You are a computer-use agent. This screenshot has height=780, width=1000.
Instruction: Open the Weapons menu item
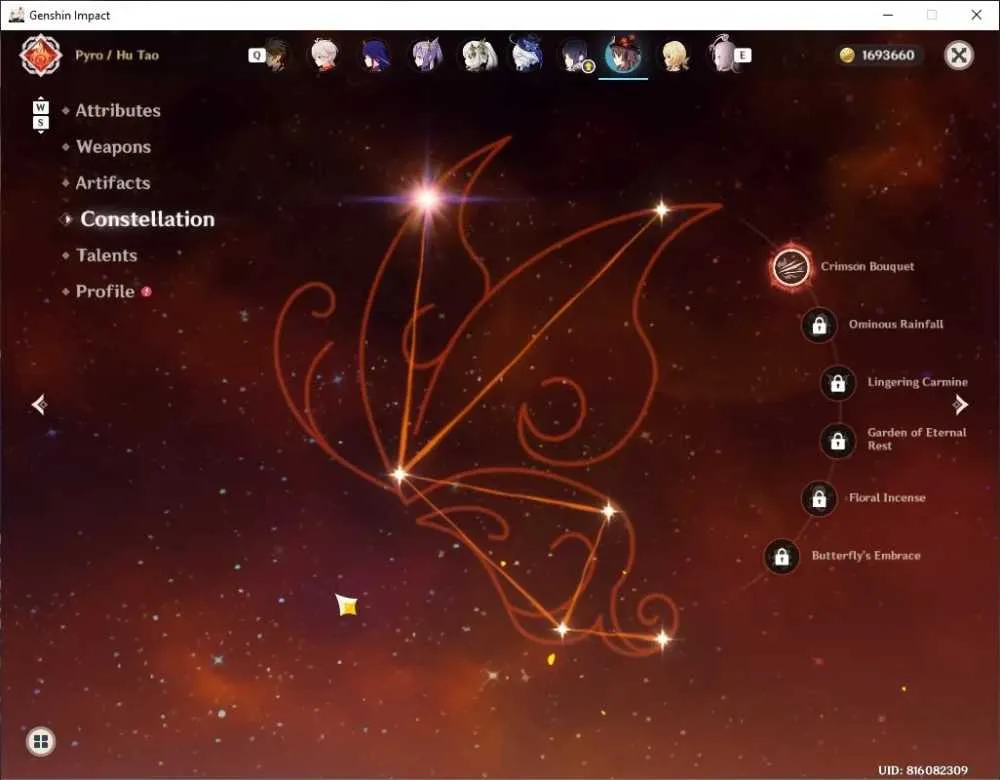pyautogui.click(x=114, y=147)
